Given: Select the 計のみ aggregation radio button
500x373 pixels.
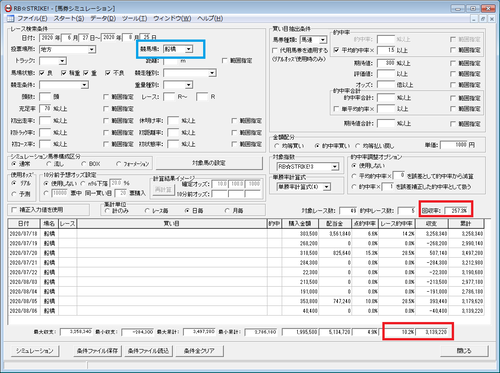Looking at the screenshot, I should 107,211.
